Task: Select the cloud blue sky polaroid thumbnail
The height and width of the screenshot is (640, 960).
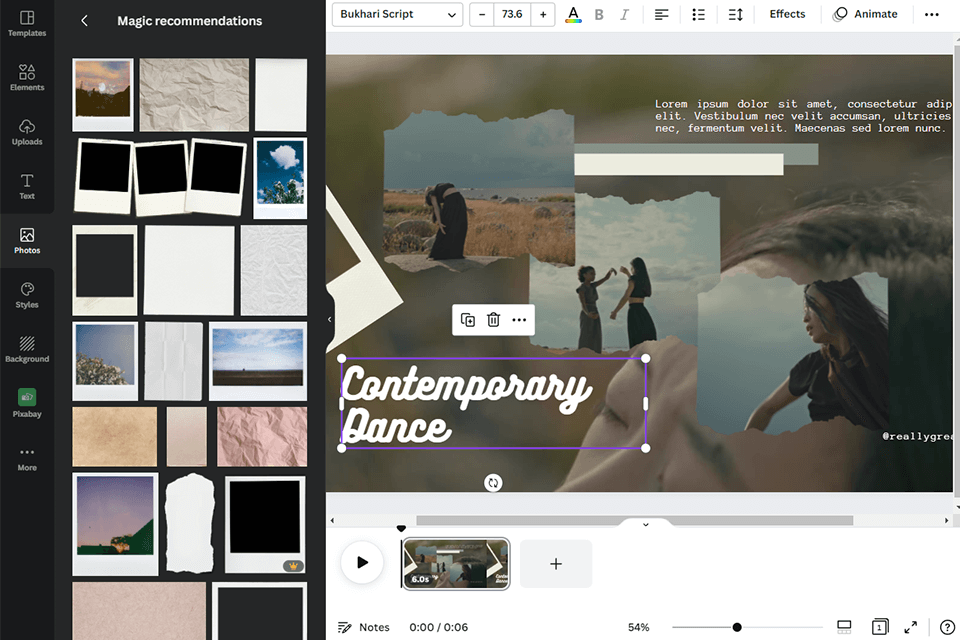Action: point(280,178)
